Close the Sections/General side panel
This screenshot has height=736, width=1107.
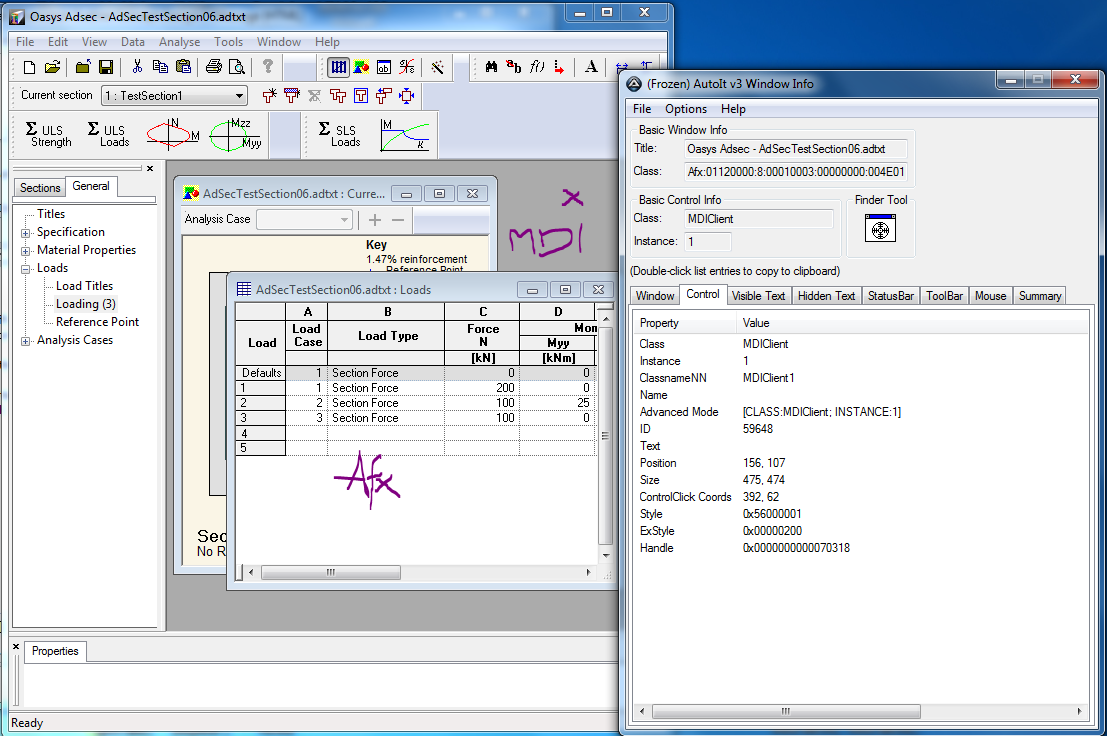tap(150, 169)
